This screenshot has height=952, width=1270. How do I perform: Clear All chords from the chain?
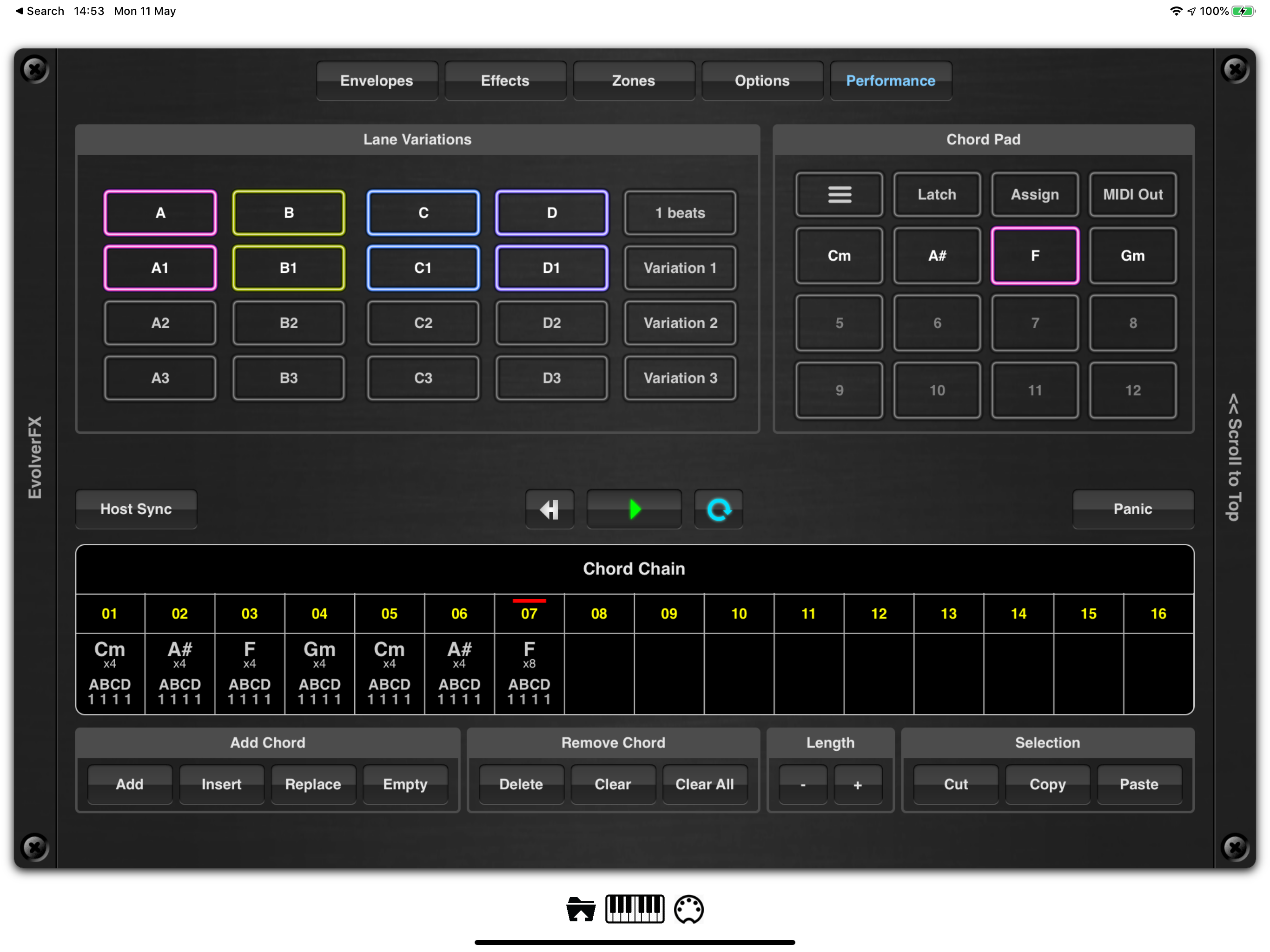[704, 784]
